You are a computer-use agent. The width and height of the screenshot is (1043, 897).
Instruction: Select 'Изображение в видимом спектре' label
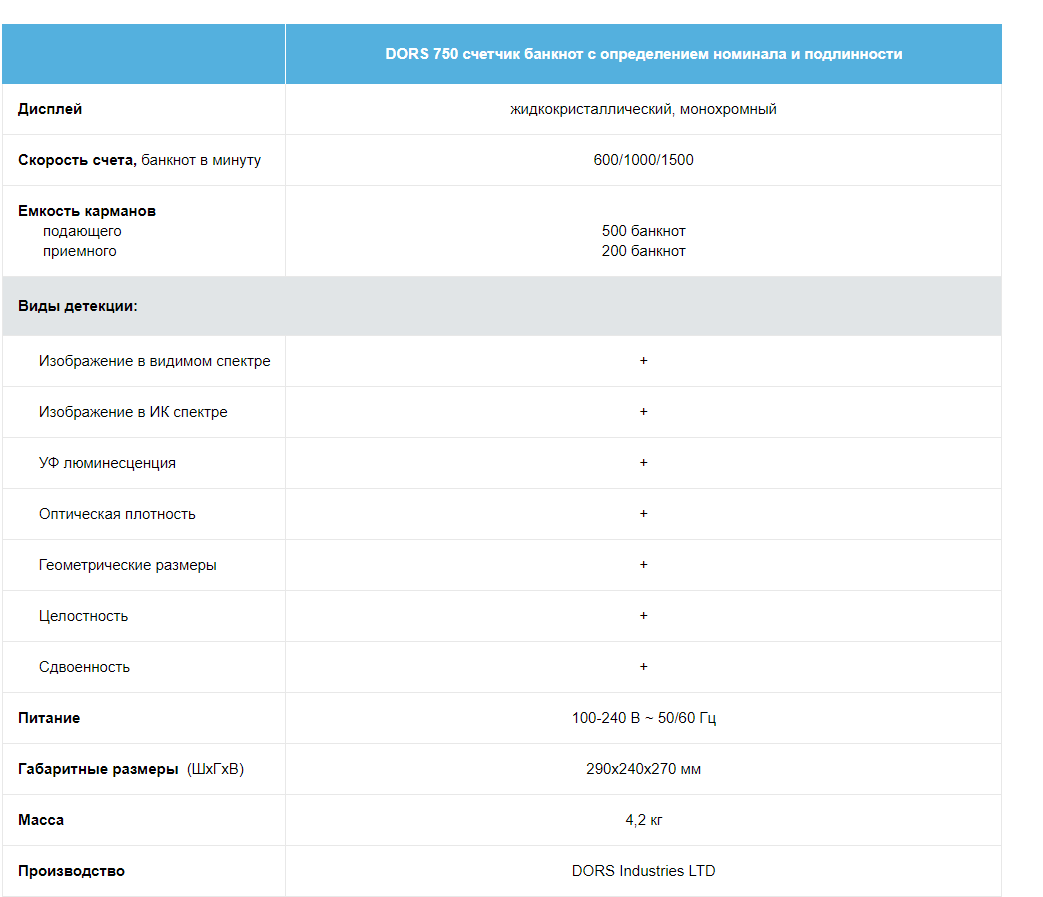(x=154, y=361)
